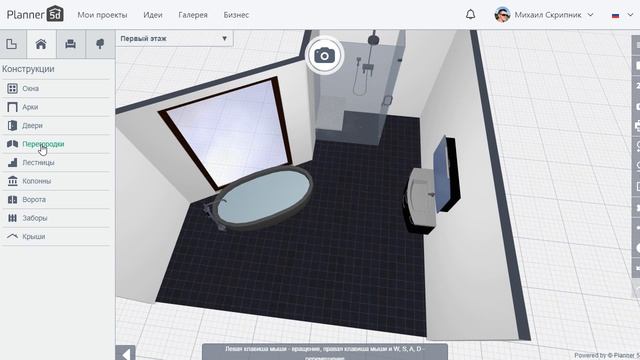
Task: Open Мои проекты menu
Action: point(102,15)
